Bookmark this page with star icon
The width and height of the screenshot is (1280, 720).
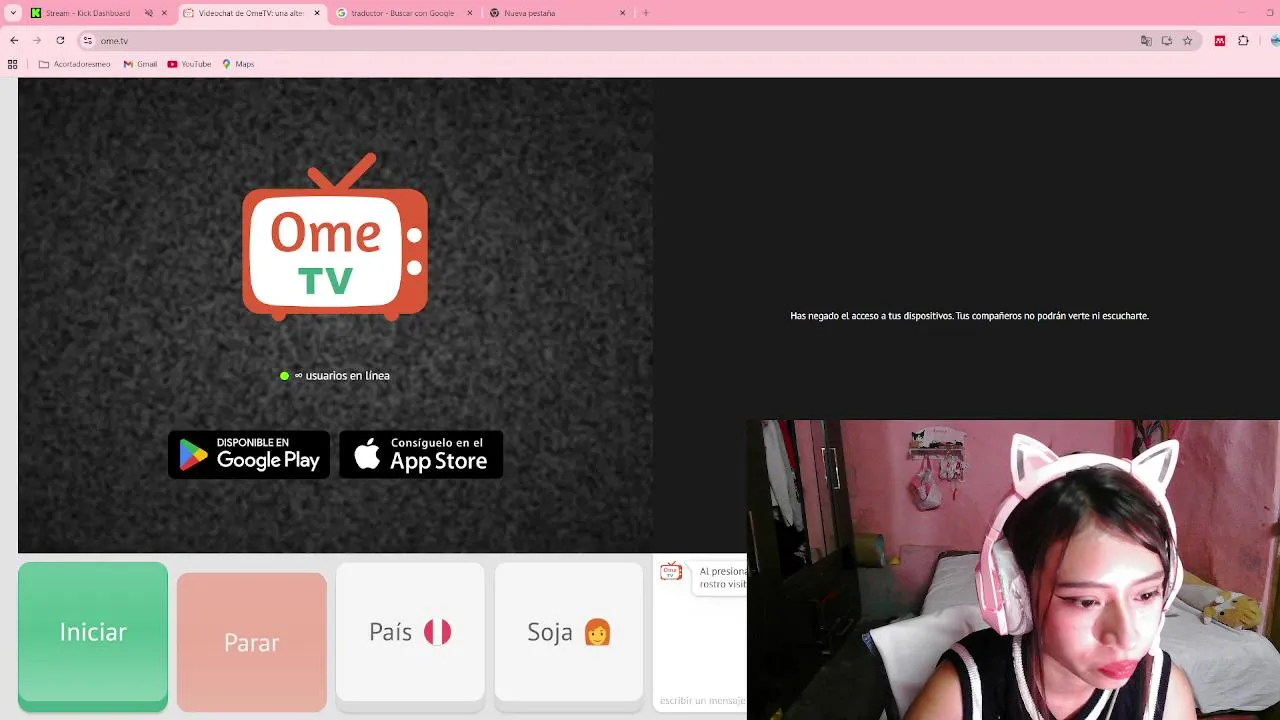(1187, 41)
